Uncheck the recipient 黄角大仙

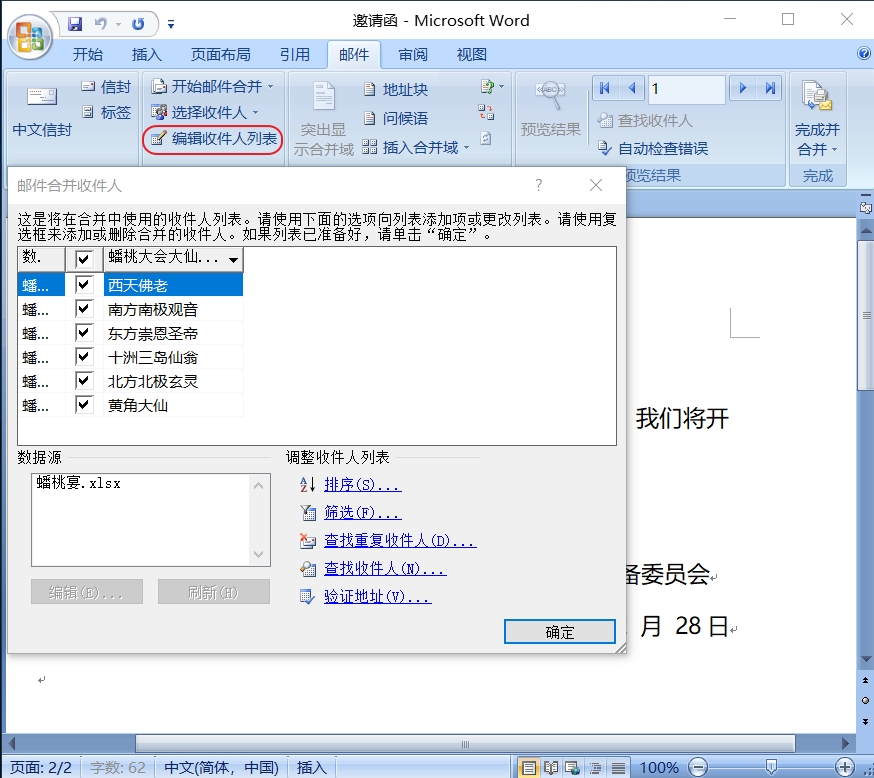[84, 405]
